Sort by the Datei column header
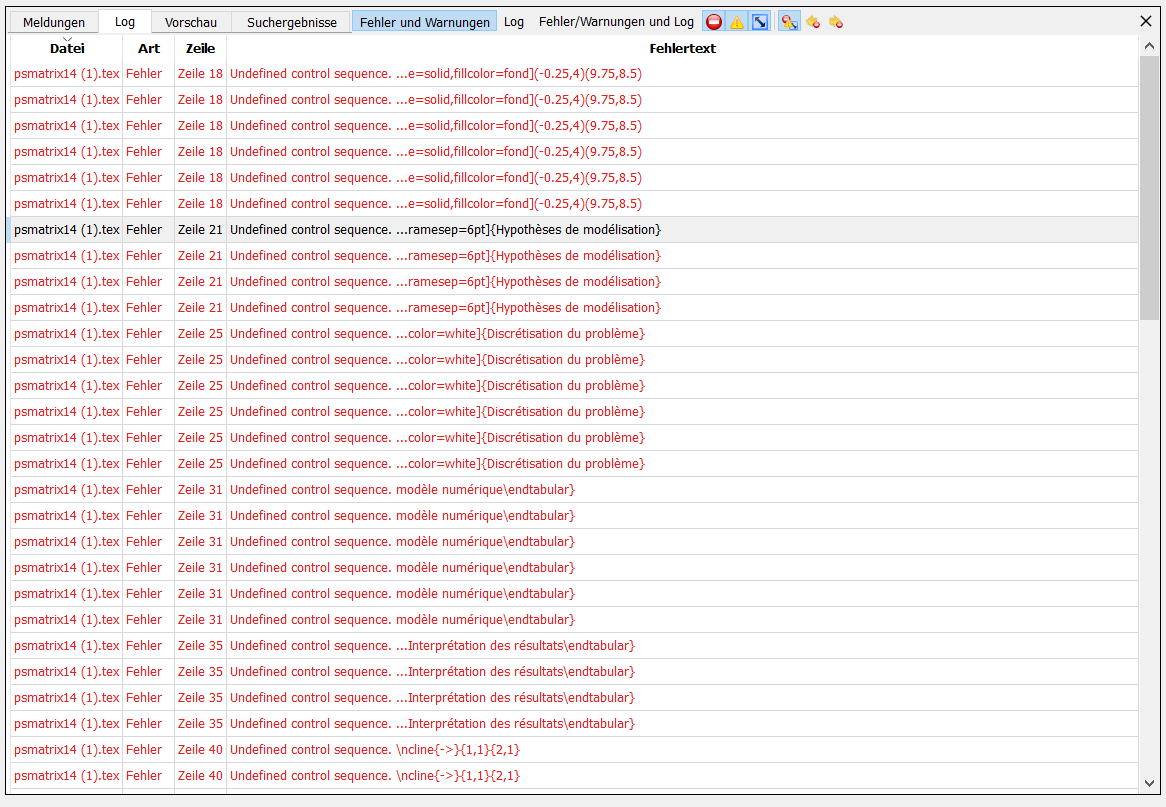This screenshot has height=807, width=1166. pos(67,48)
